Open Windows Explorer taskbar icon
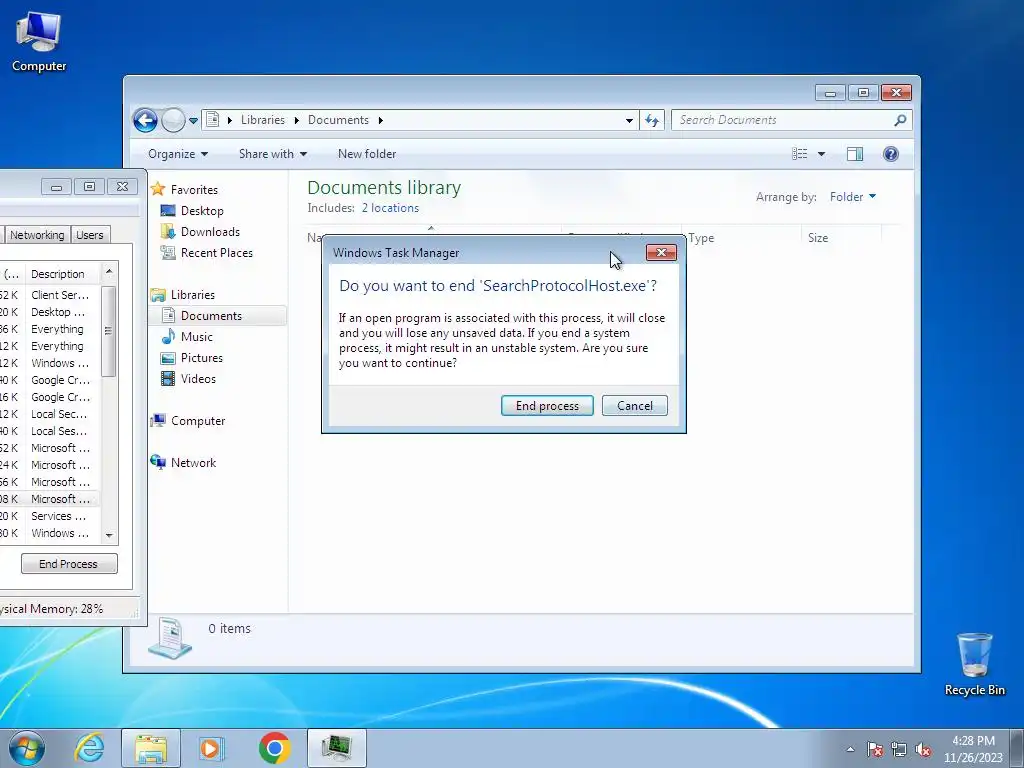The image size is (1024, 768). point(151,748)
